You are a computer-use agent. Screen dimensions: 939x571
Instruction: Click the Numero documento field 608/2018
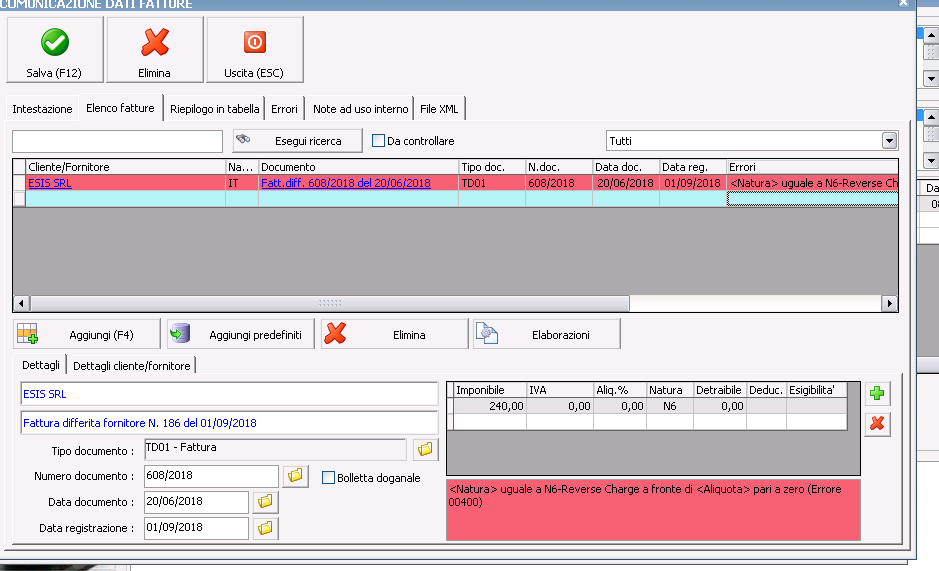click(211, 476)
